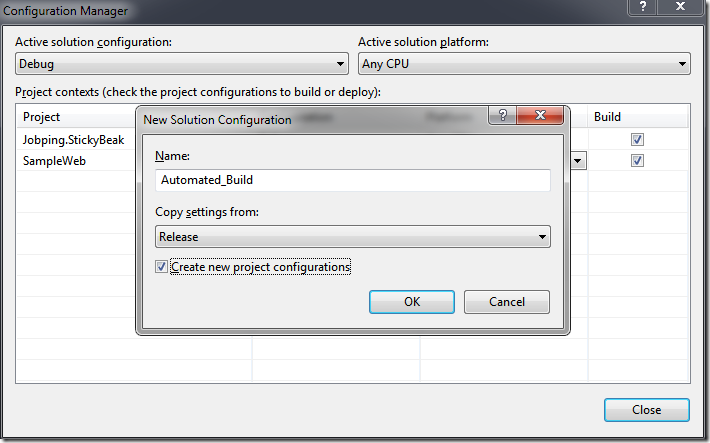This screenshot has height=443, width=710.
Task: Open the Active solution configuration dropdown
Action: (x=180, y=64)
